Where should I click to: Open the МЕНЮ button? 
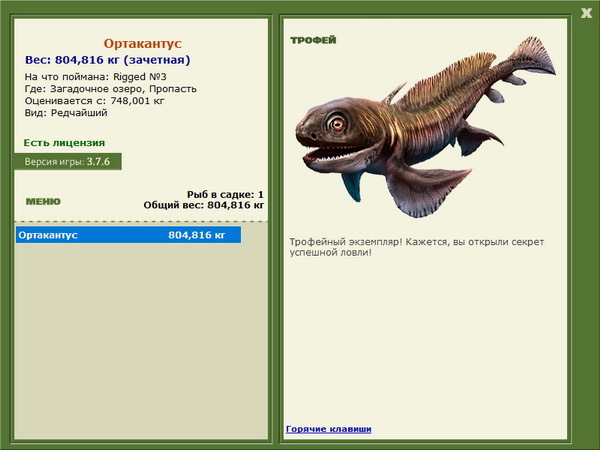click(x=43, y=202)
